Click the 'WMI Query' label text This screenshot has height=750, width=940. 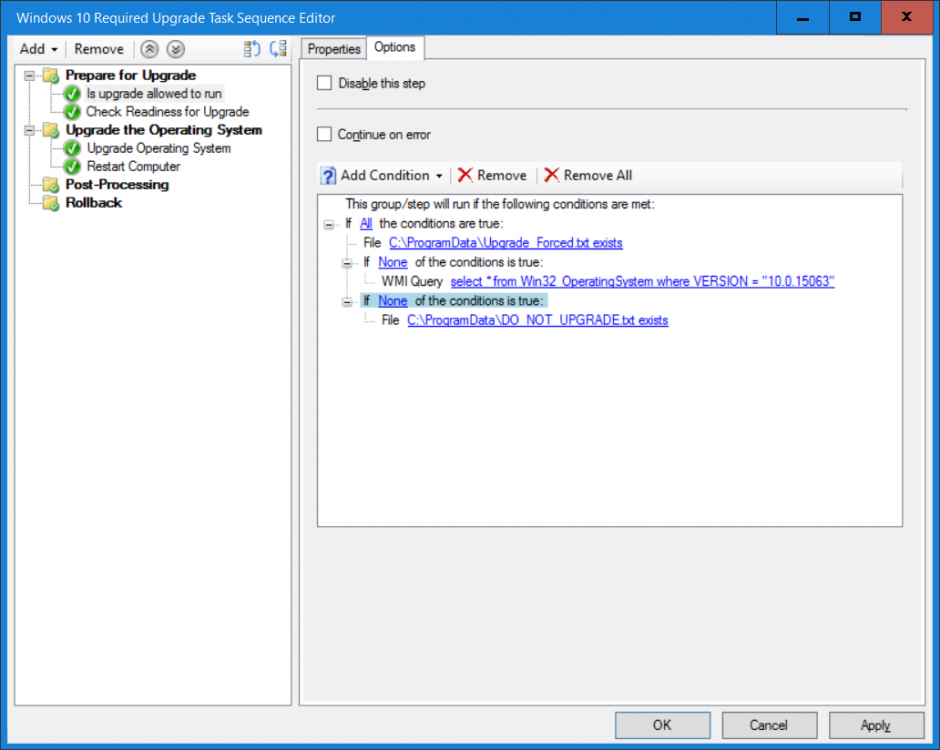click(412, 281)
